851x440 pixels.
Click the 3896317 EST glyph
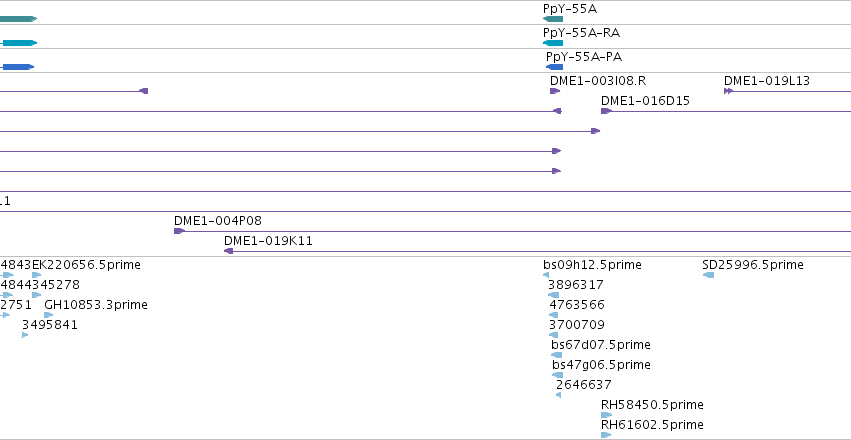point(554,295)
